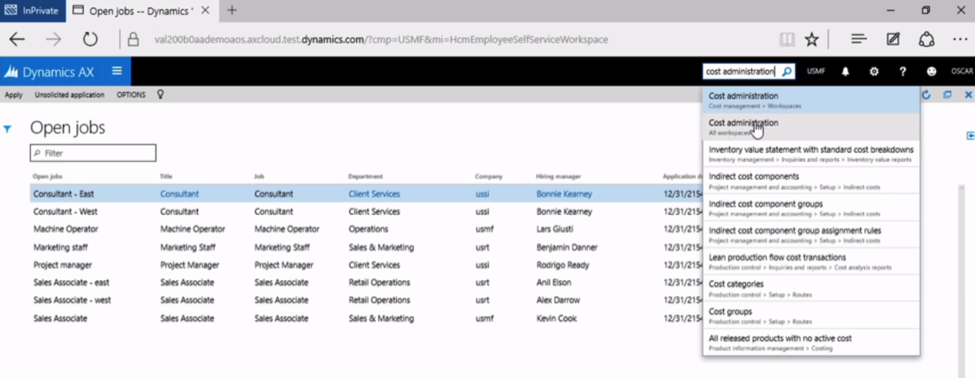975x379 pixels.
Task: Sort by the Department column header
Action: [365, 176]
